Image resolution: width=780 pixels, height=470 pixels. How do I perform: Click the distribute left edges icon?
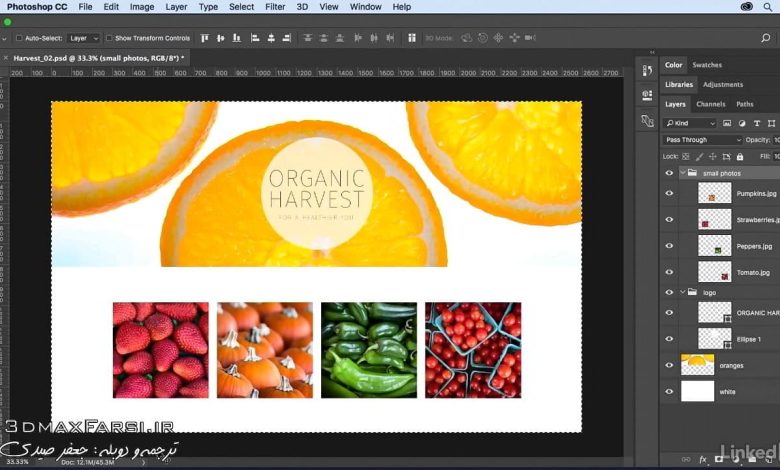tap(358, 38)
